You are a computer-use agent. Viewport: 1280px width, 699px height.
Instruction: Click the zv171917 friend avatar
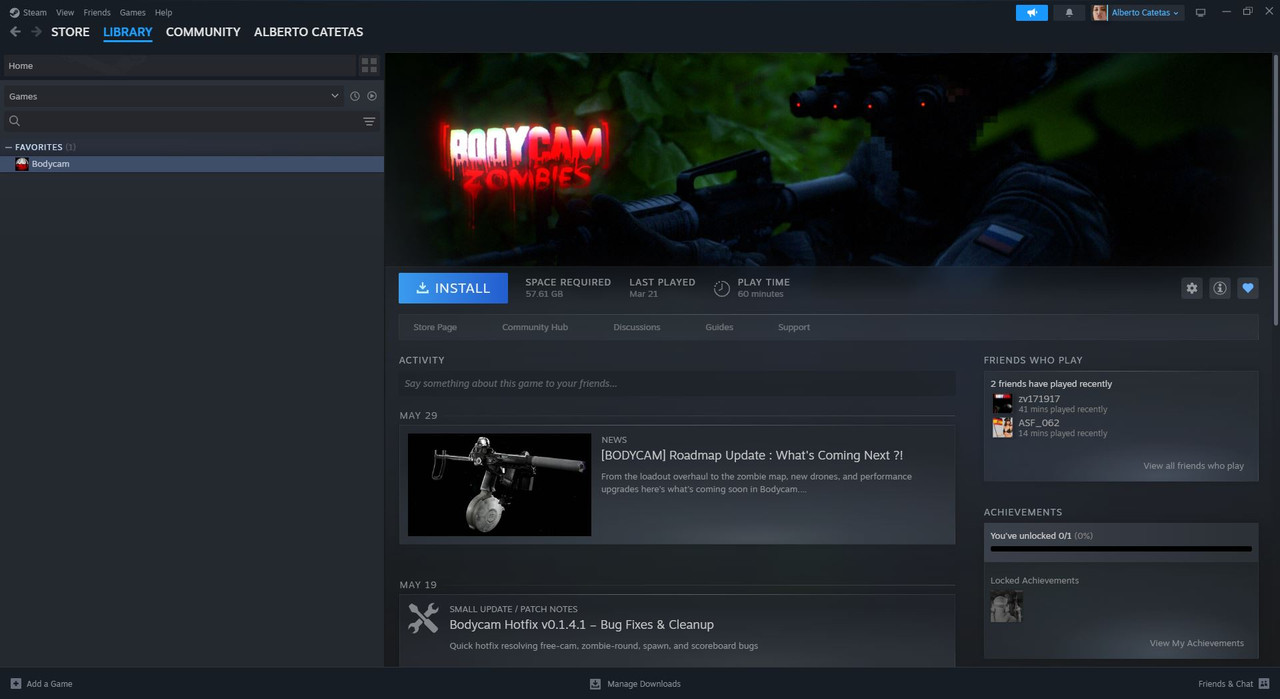pyautogui.click(x=1002, y=404)
